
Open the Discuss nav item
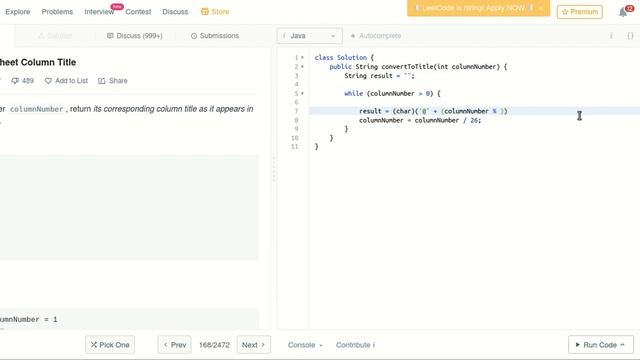click(175, 12)
